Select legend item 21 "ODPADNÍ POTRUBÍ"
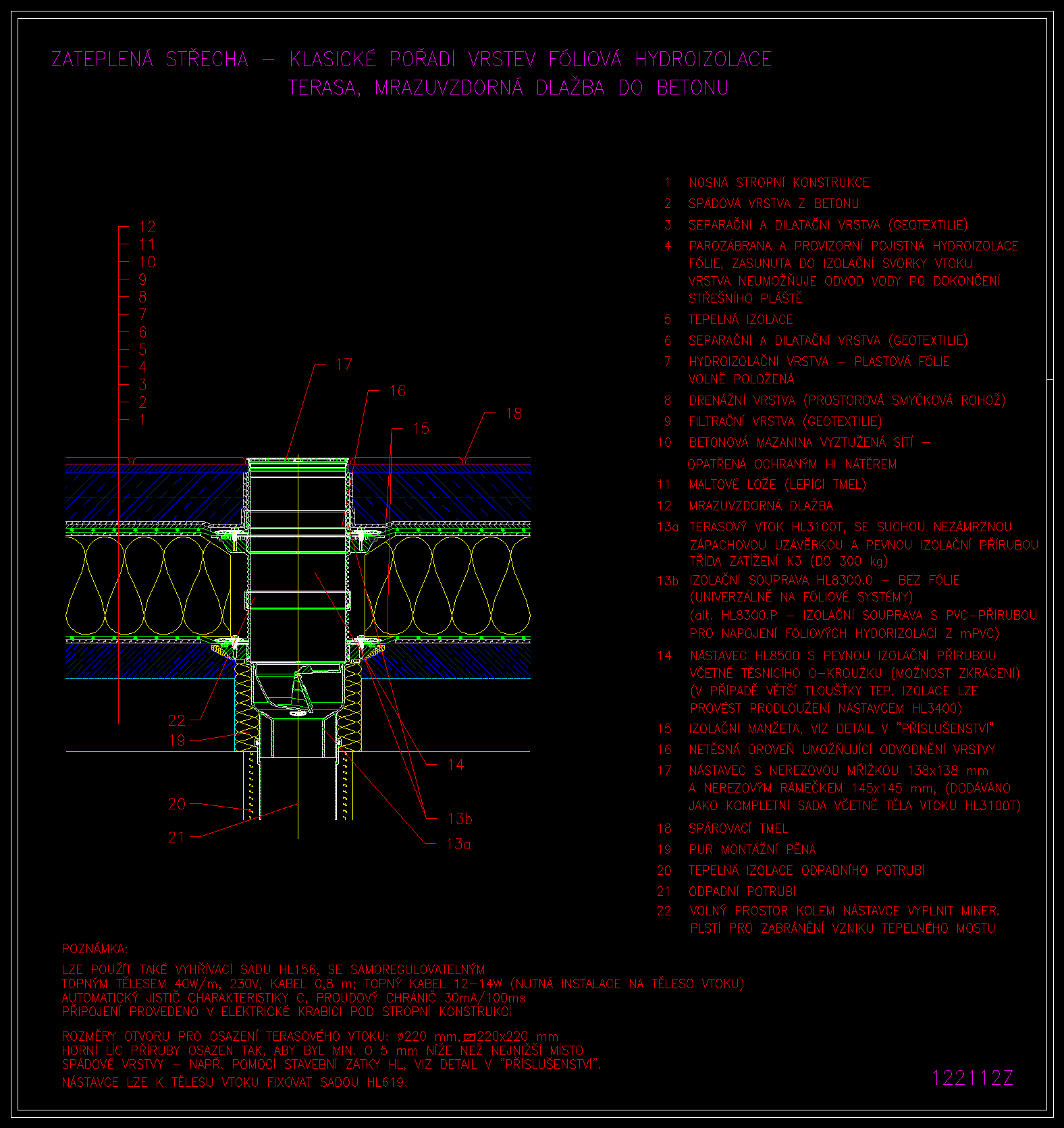Screen dimensions: 1064x1128 742,892
